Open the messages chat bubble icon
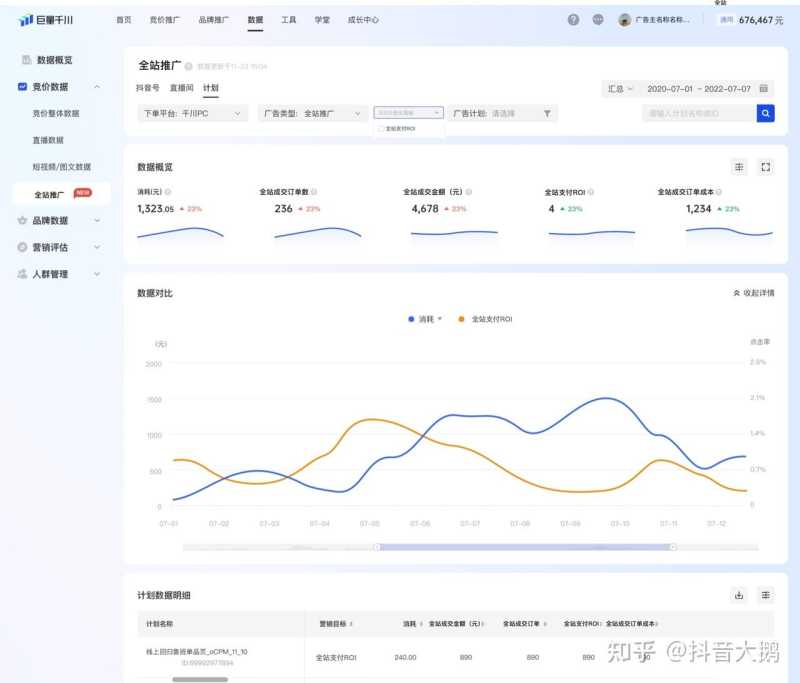 (x=598, y=20)
